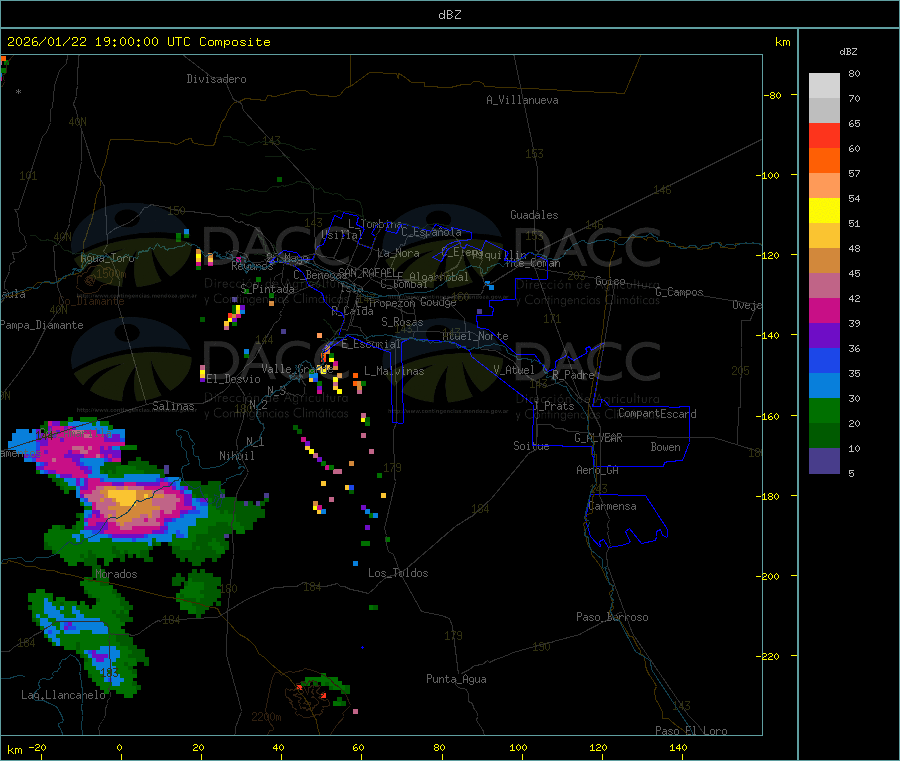Click the blue 35-36 dBZ legend swatch
This screenshot has height=761, width=900.
(x=824, y=360)
